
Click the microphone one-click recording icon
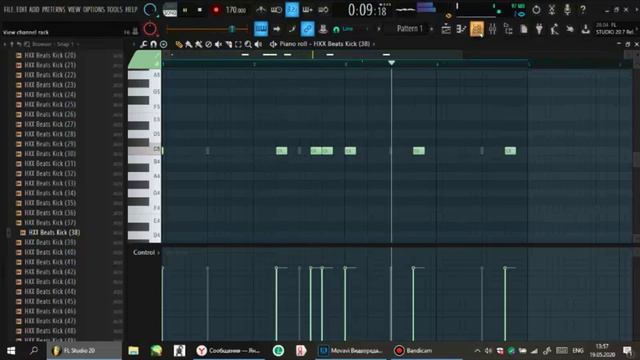point(567,9)
